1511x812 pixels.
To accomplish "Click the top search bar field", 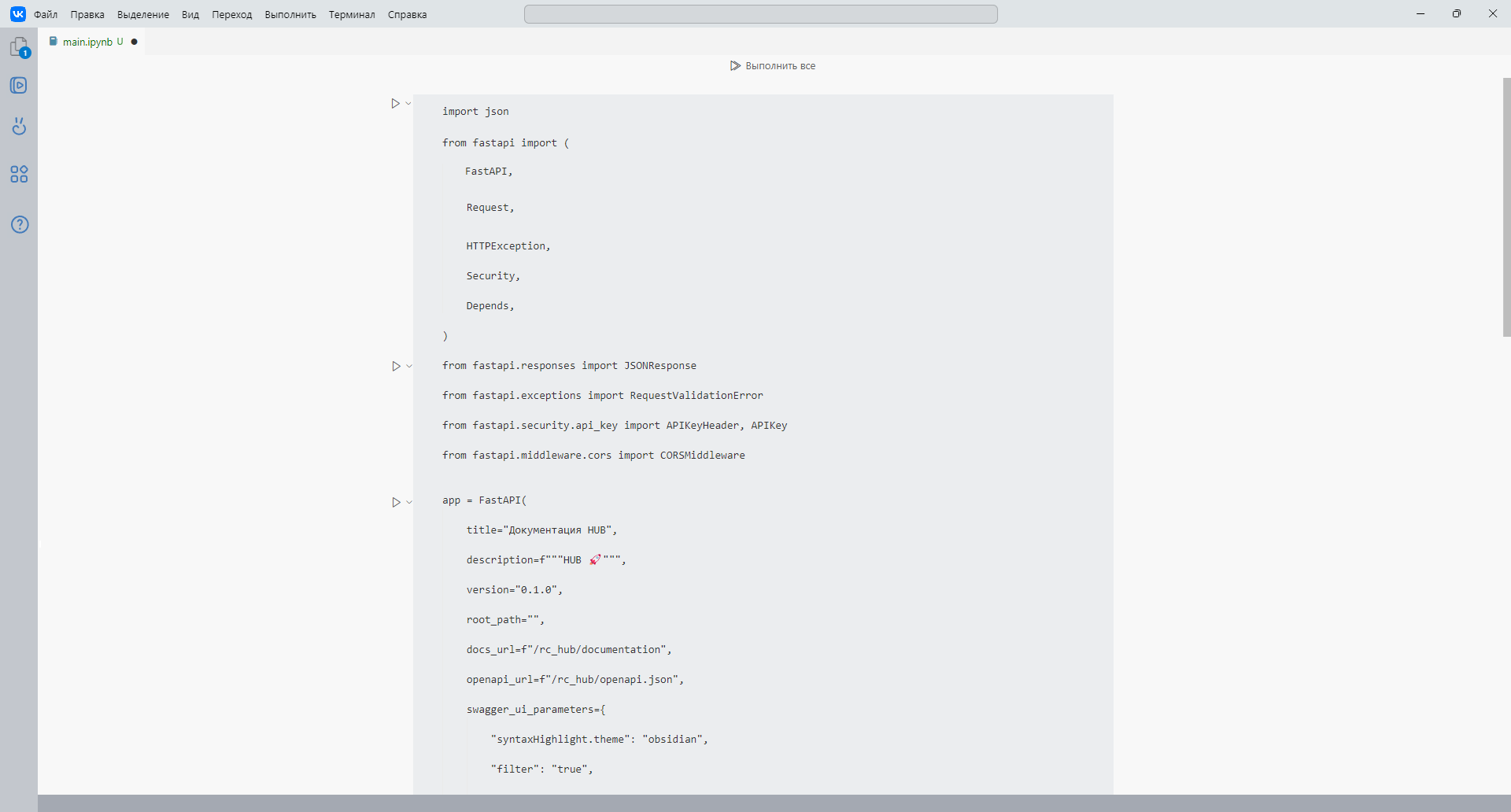I will 760,13.
